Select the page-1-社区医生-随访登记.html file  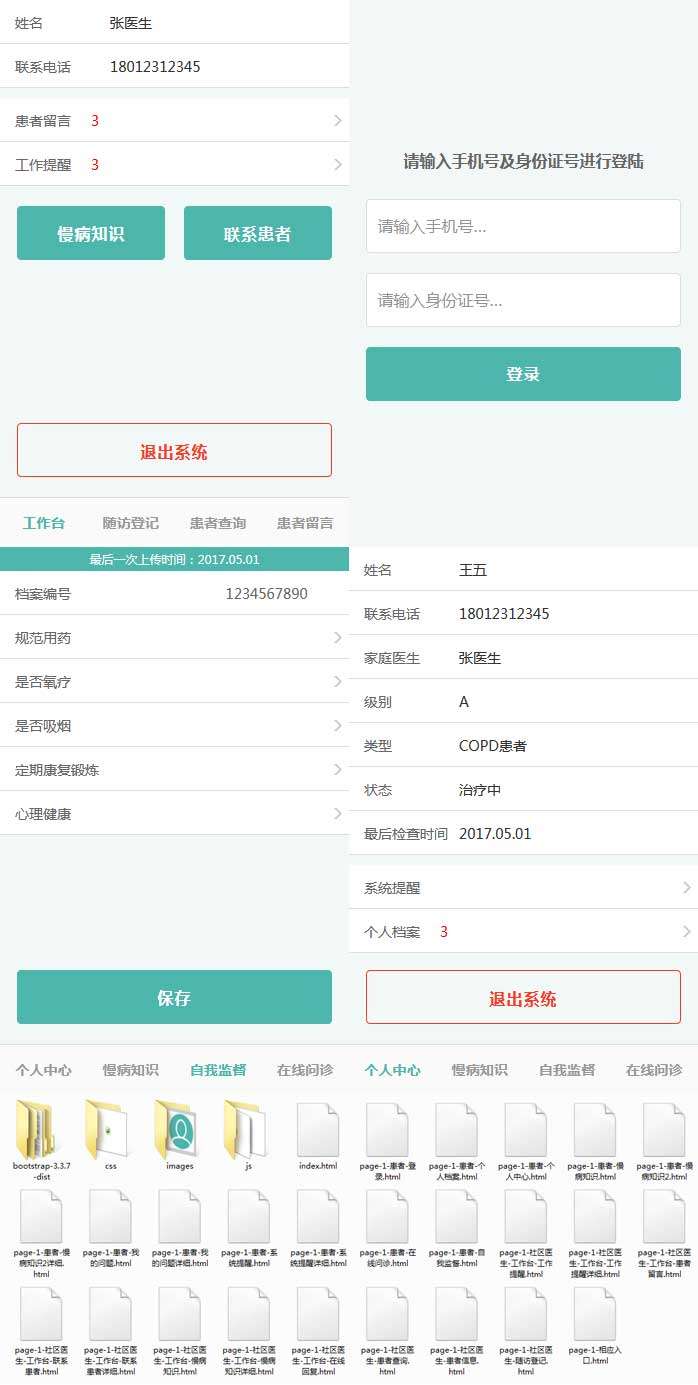(x=526, y=1314)
